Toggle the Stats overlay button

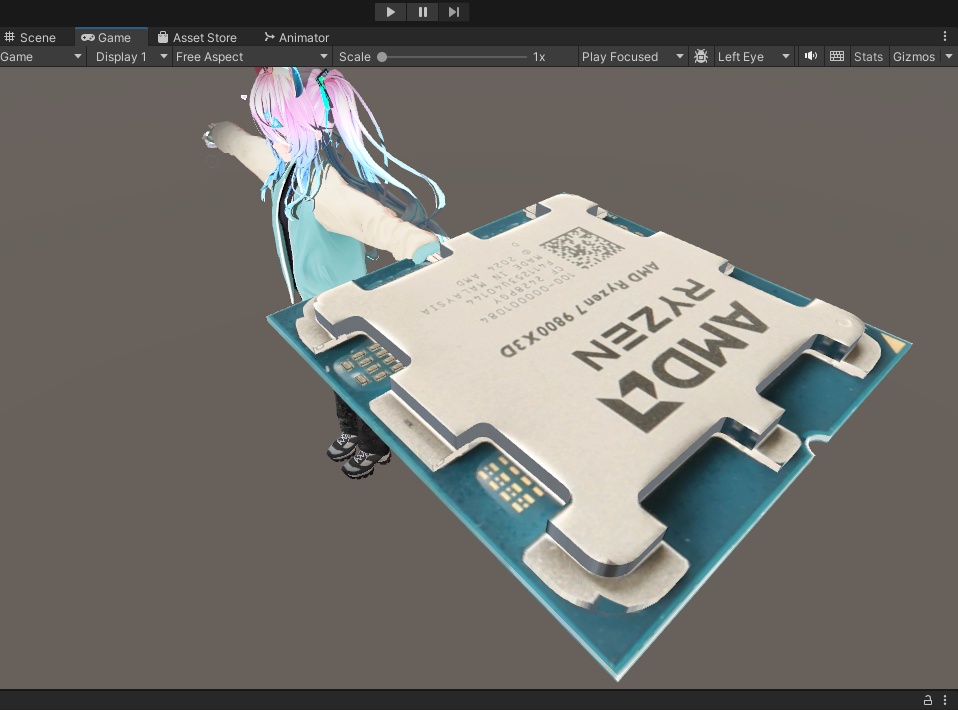coord(868,57)
